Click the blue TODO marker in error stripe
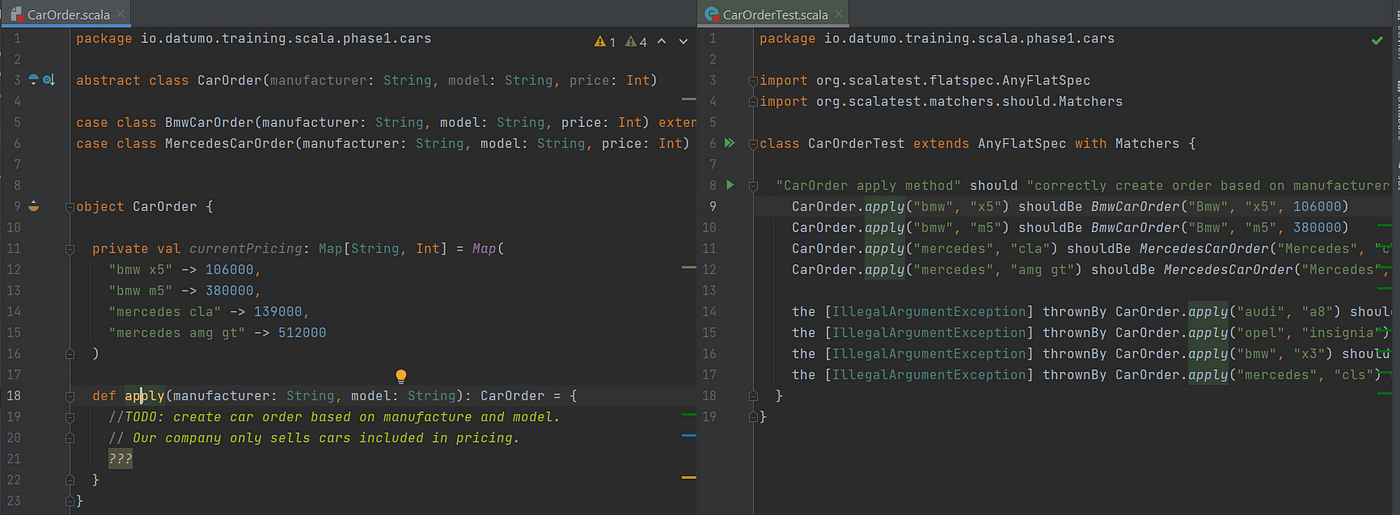1400x515 pixels. pos(688,436)
